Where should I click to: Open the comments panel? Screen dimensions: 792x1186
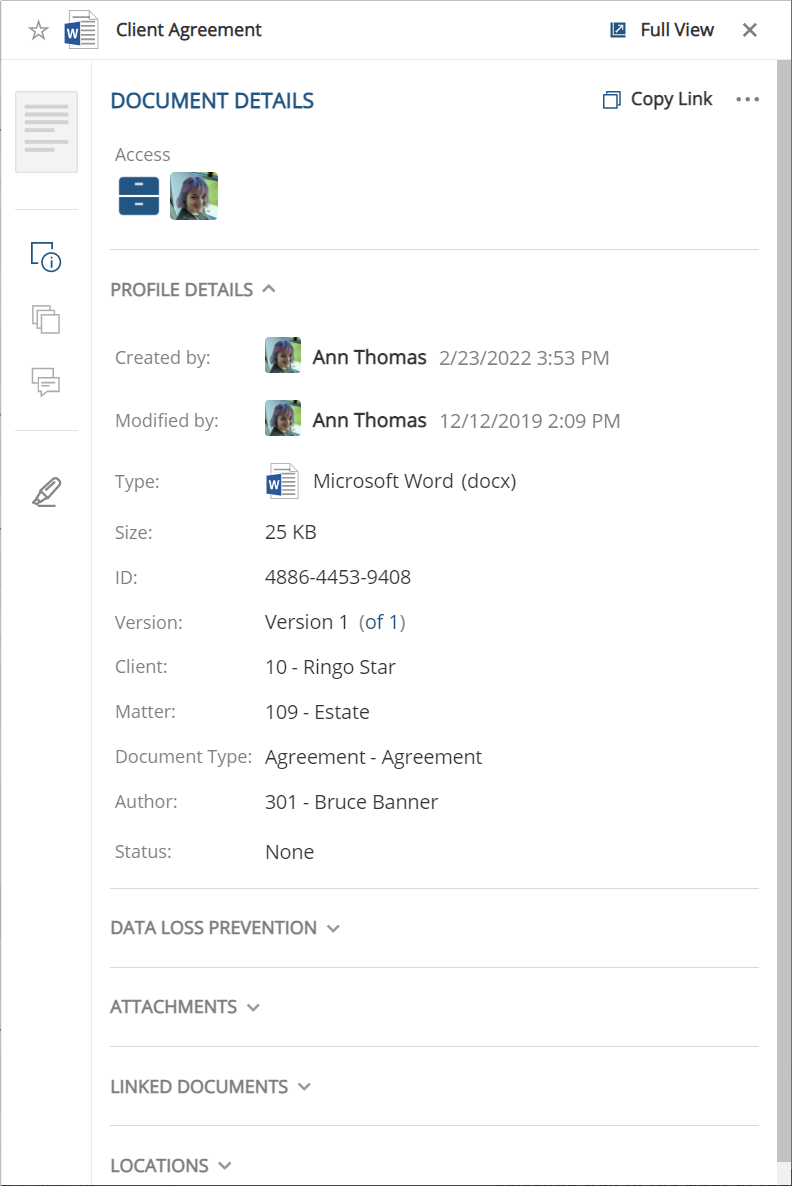point(46,383)
